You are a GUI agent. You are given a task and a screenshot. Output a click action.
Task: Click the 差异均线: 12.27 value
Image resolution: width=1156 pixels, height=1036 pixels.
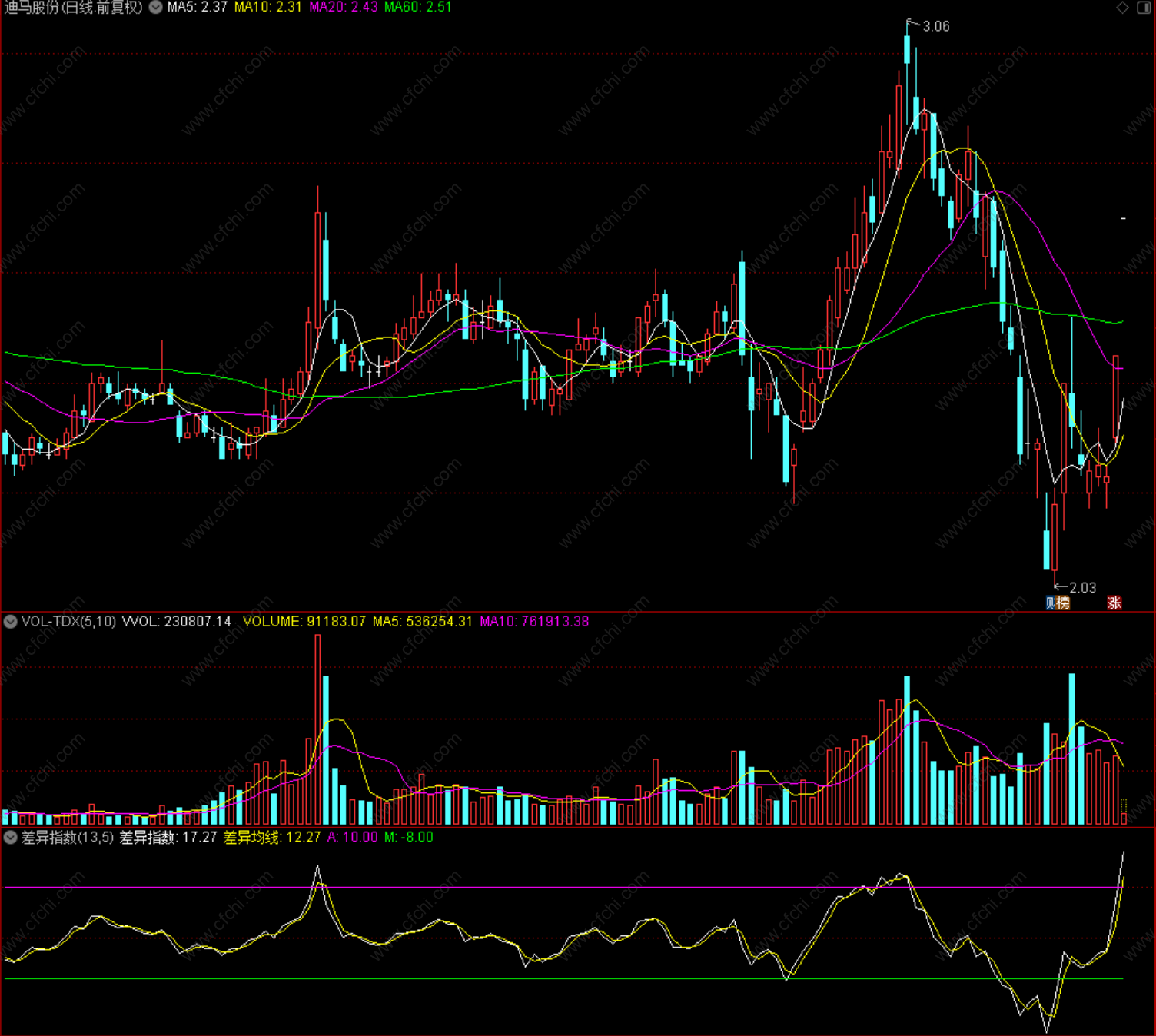click(272, 838)
